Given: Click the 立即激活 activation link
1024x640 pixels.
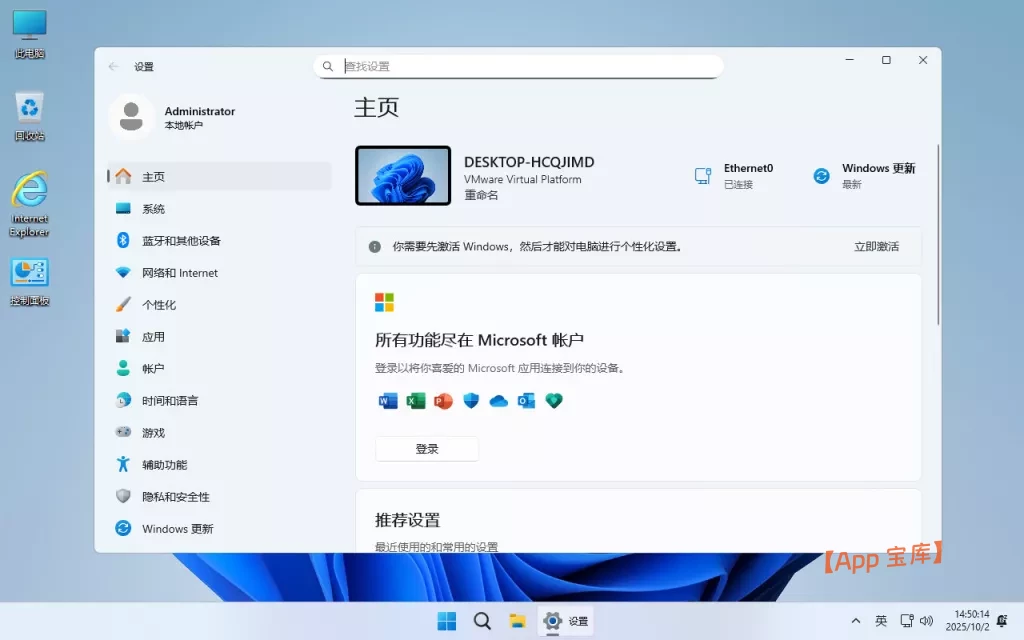Looking at the screenshot, I should pos(877,246).
